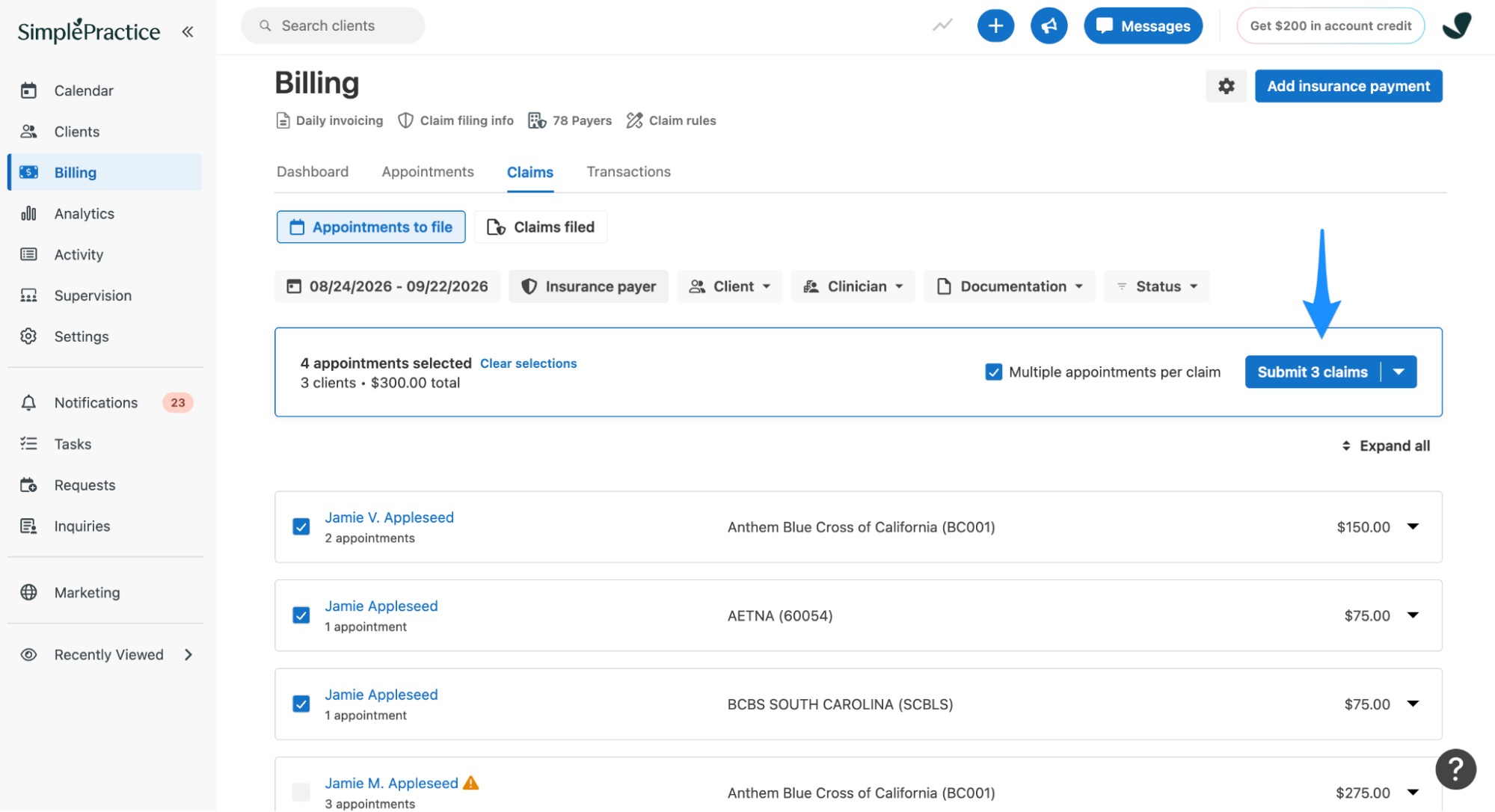Open Messages

tap(1143, 26)
